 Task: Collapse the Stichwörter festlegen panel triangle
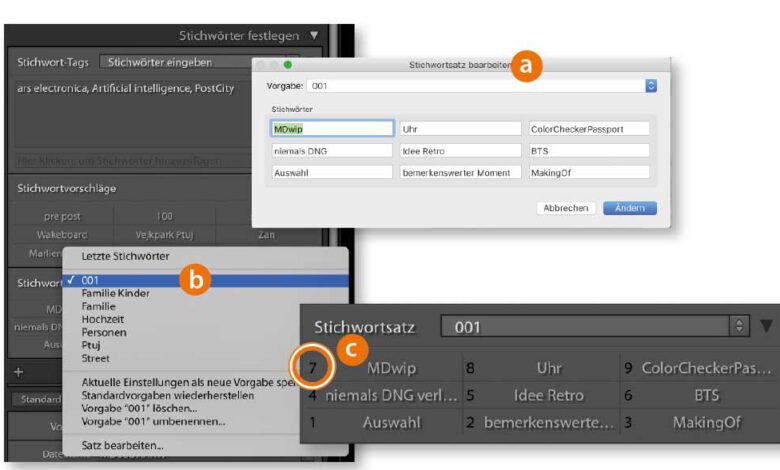314,35
